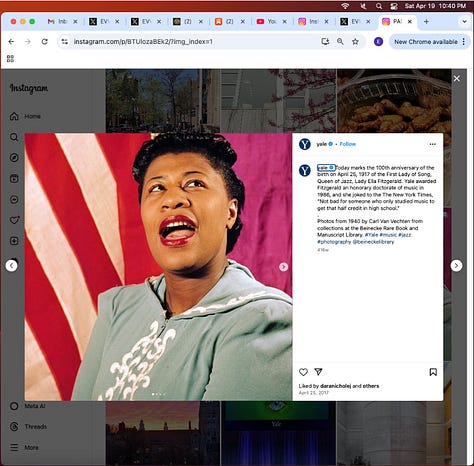
Task: Open daranicholej liker profile
Action: [335, 386]
